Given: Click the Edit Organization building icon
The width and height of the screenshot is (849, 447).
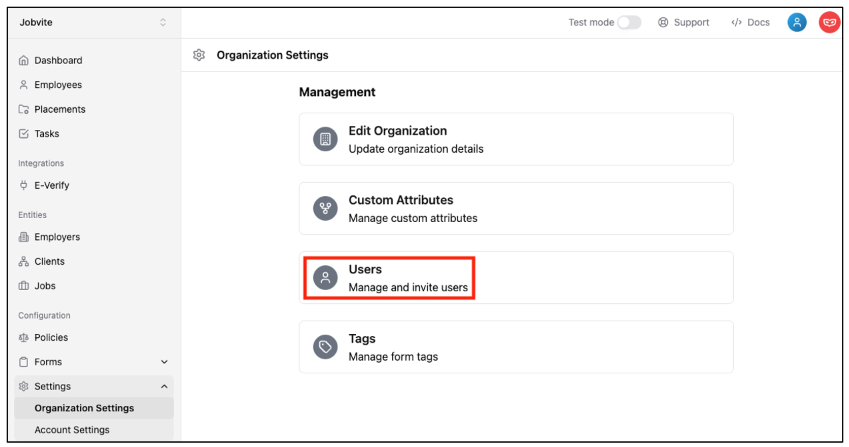Looking at the screenshot, I should coord(324,139).
